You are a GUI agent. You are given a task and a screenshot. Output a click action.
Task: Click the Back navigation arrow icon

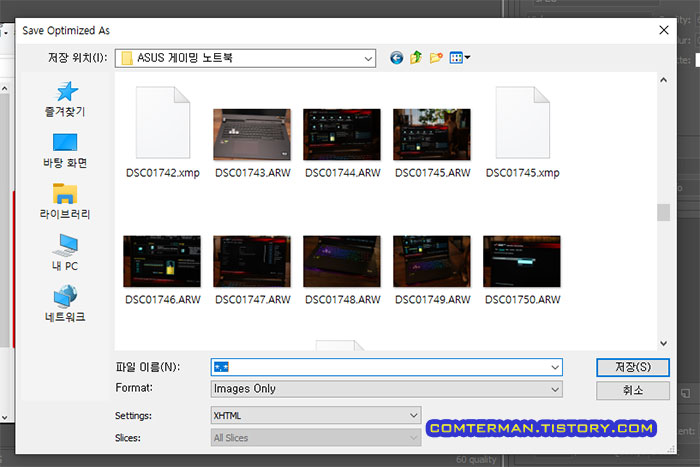point(396,58)
